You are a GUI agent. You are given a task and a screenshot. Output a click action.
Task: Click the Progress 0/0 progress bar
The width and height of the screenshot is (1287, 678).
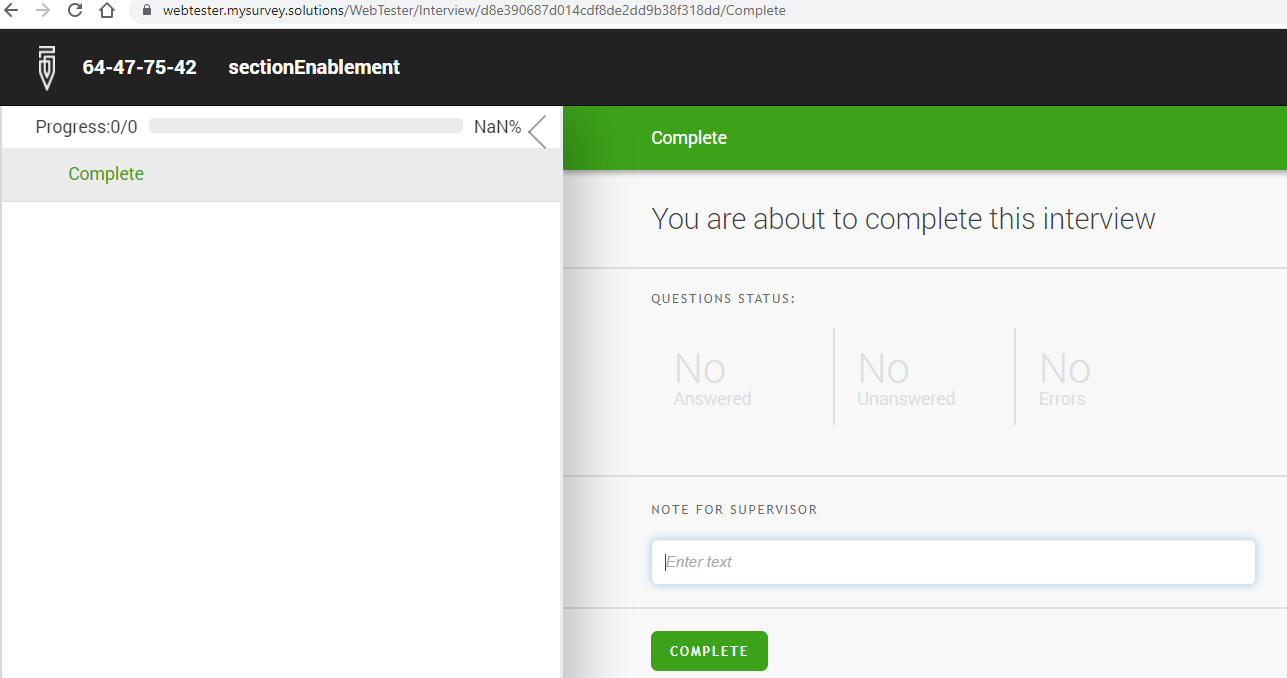tap(305, 126)
